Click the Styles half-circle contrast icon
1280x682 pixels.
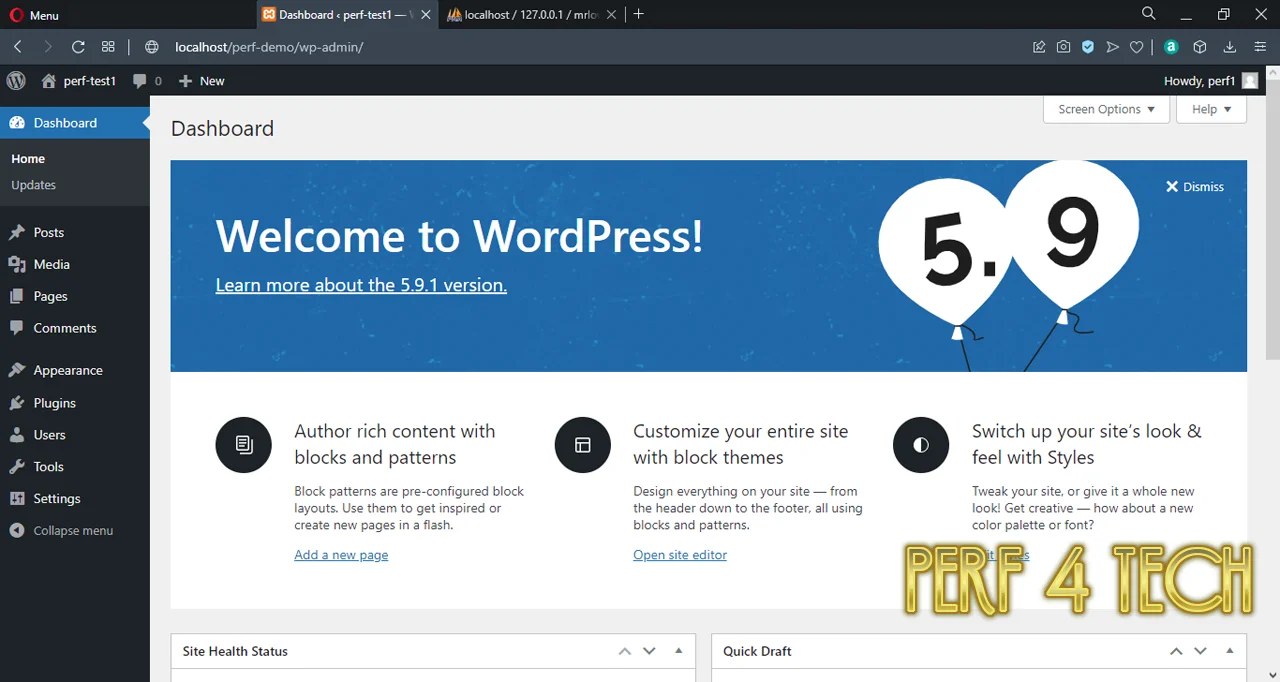(x=921, y=445)
